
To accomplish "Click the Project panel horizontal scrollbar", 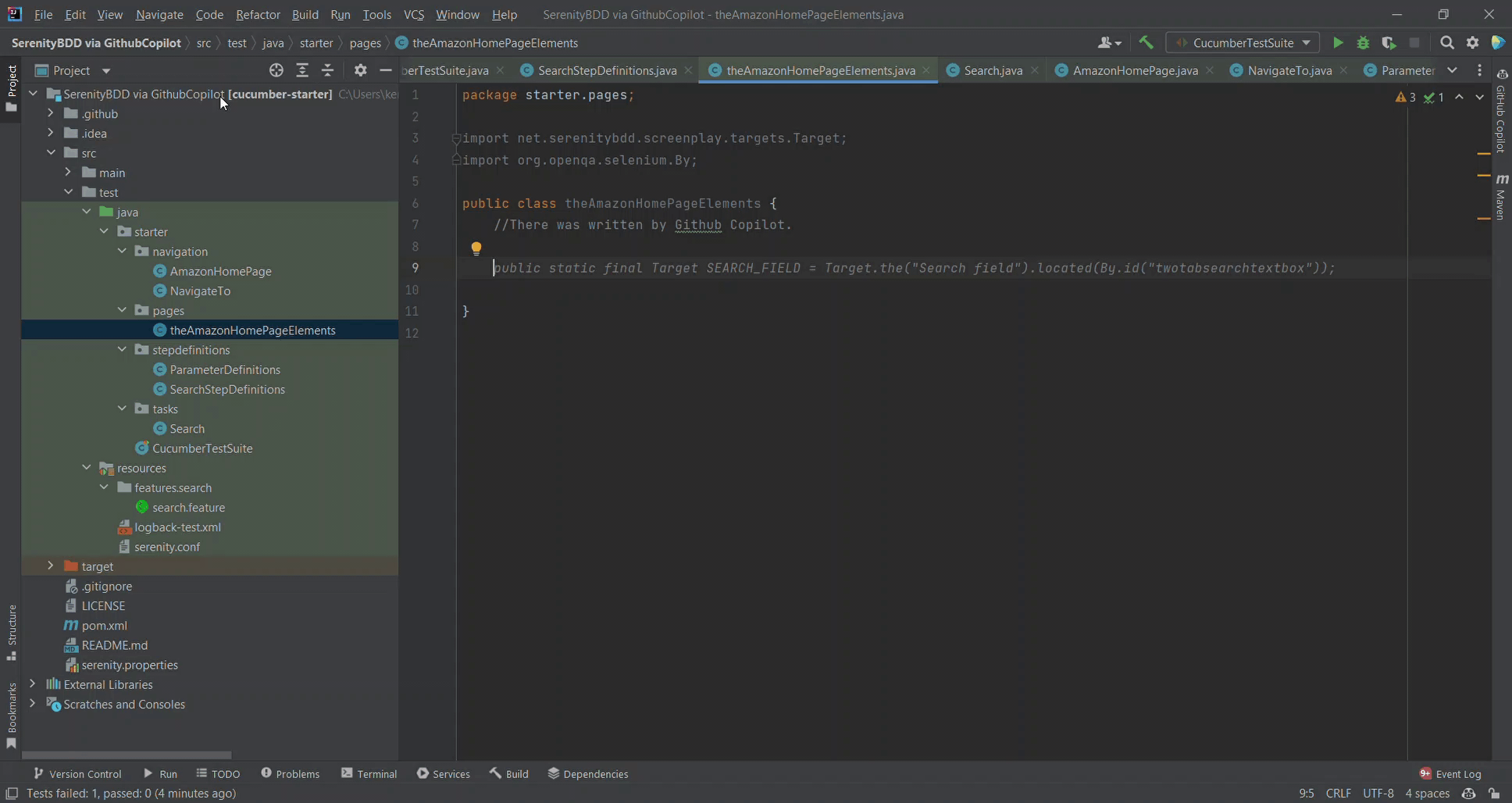I will (x=127, y=755).
